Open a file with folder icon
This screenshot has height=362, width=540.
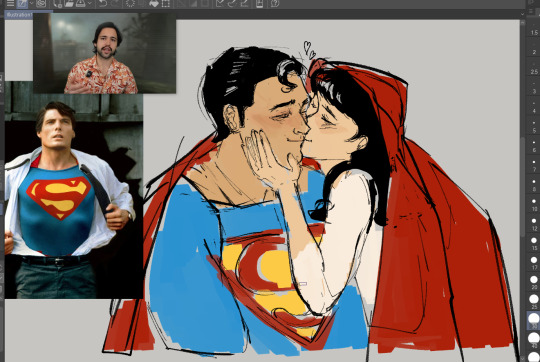coord(69,3)
